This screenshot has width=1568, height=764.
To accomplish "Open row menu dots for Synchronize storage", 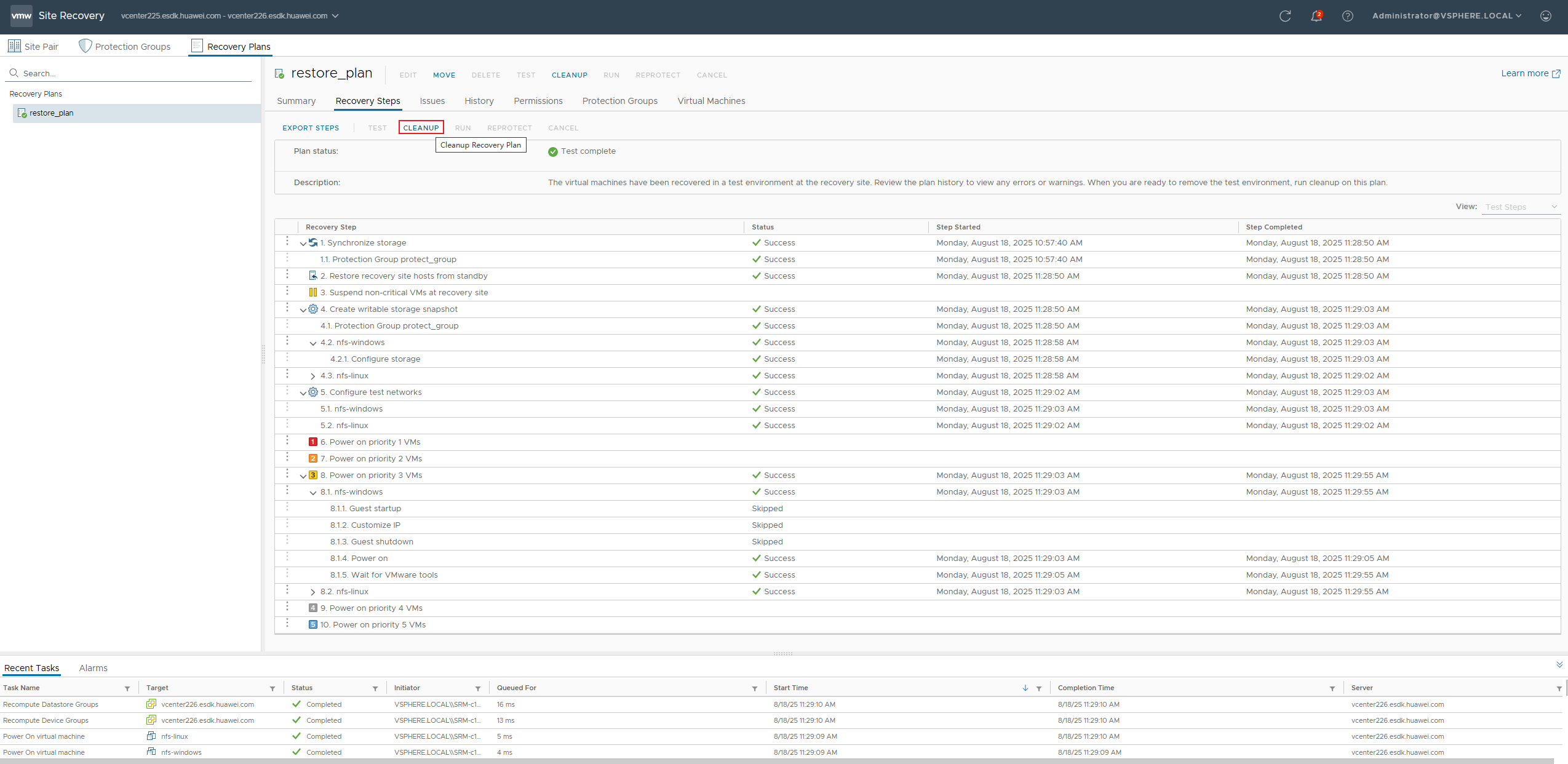I will [287, 241].
